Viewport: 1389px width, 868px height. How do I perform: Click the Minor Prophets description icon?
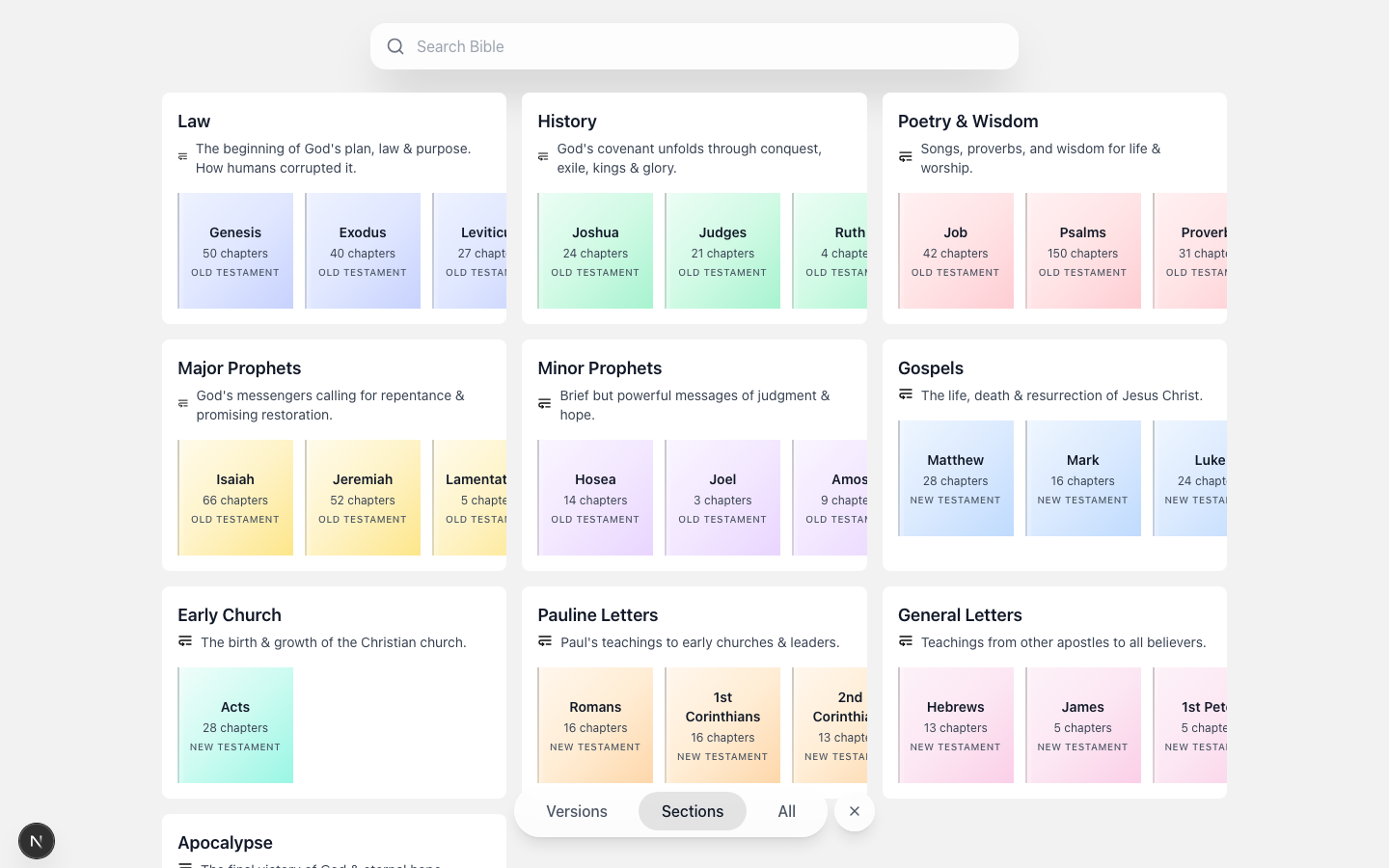click(544, 404)
